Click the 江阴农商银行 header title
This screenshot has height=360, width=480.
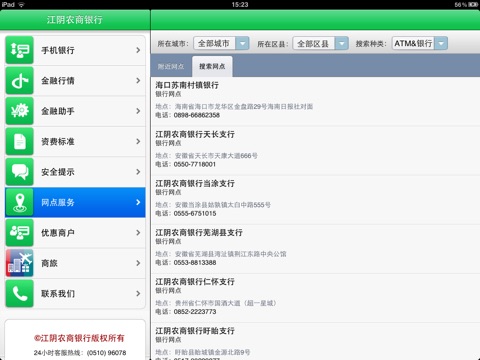pos(75,20)
